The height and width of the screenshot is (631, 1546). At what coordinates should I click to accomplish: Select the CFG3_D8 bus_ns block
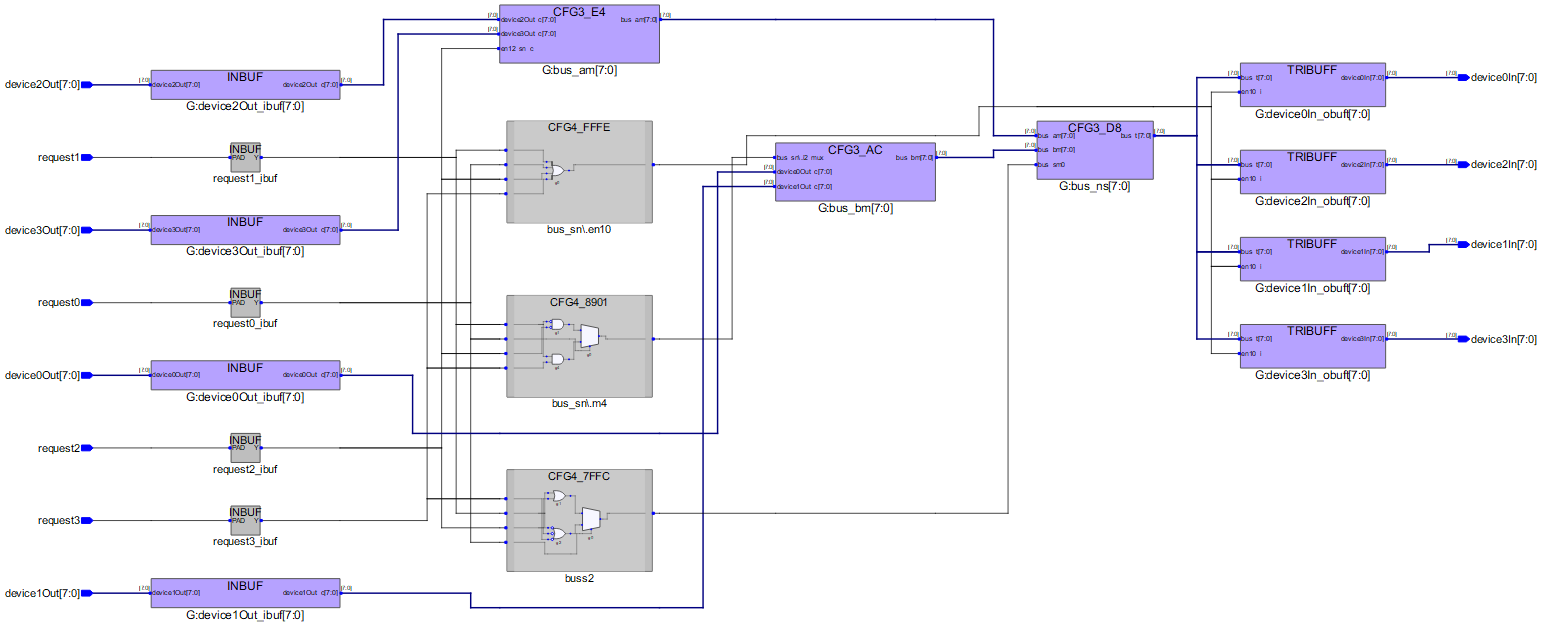coord(1094,149)
